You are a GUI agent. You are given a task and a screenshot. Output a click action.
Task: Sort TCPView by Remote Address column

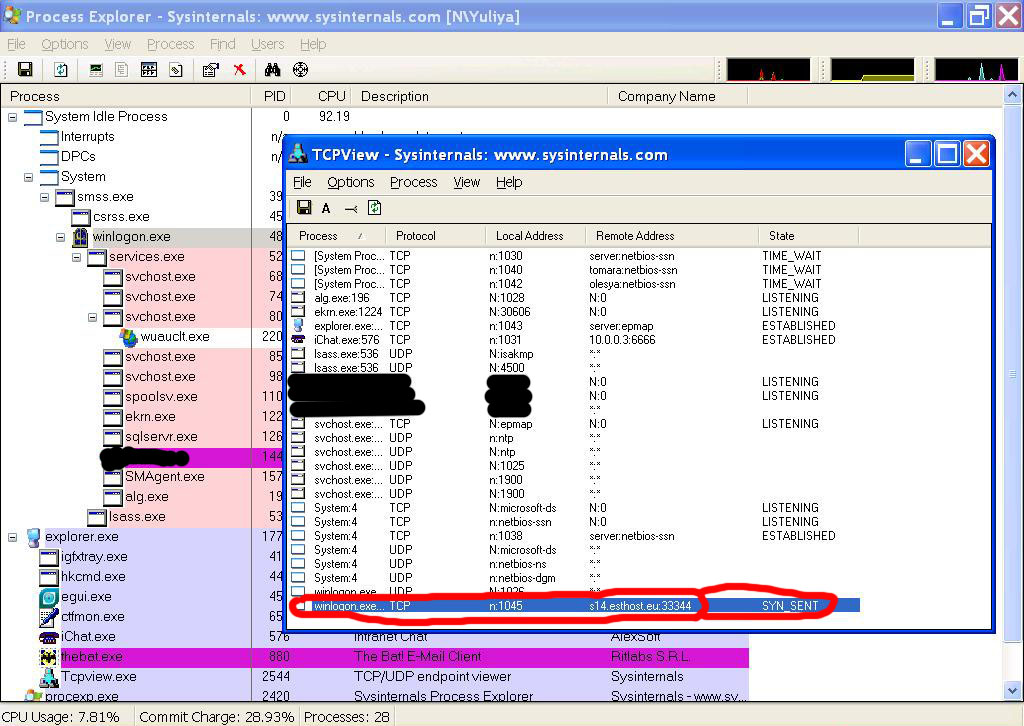coord(672,236)
